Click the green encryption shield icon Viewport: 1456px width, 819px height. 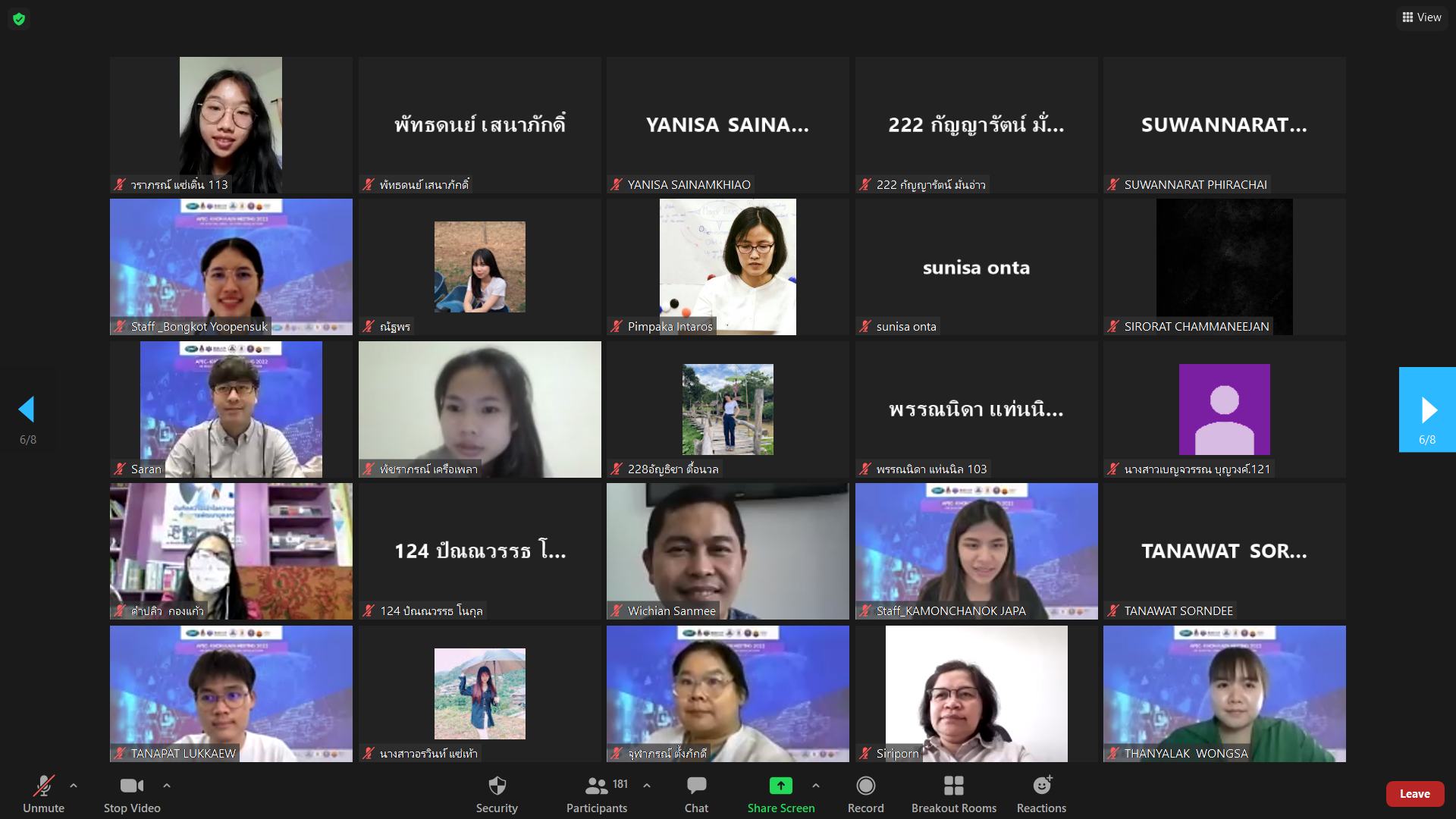point(19,19)
